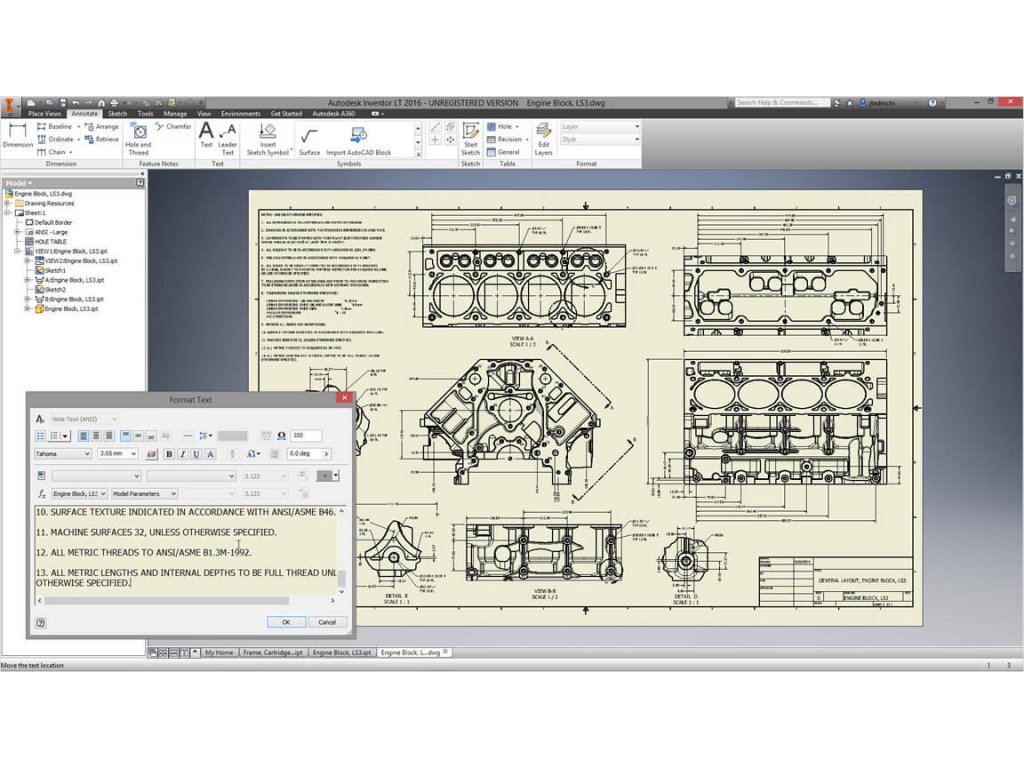Toggle Underline text formatting
Viewport: 1024px width, 768px height.
click(196, 454)
